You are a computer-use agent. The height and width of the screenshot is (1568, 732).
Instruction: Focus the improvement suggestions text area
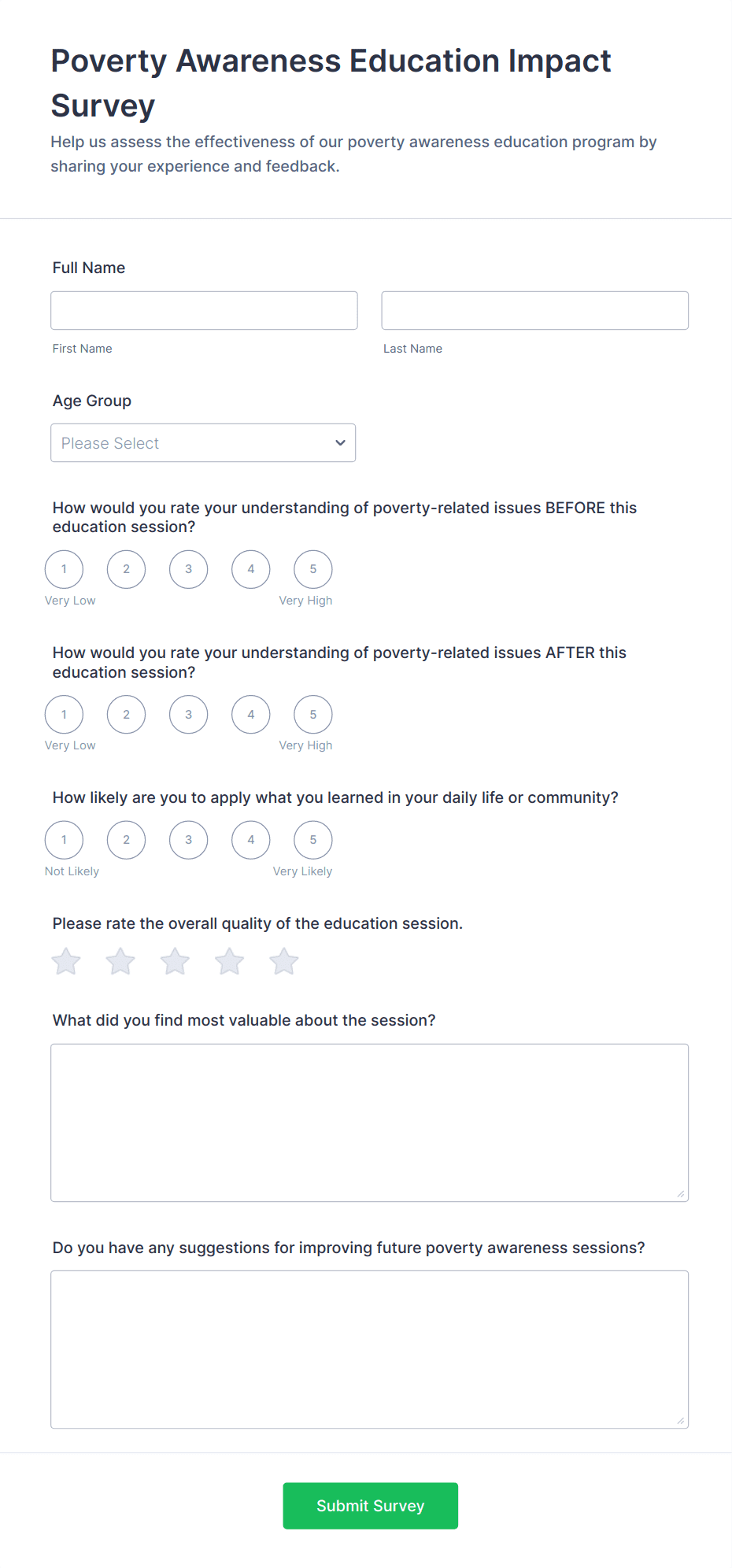click(369, 1349)
